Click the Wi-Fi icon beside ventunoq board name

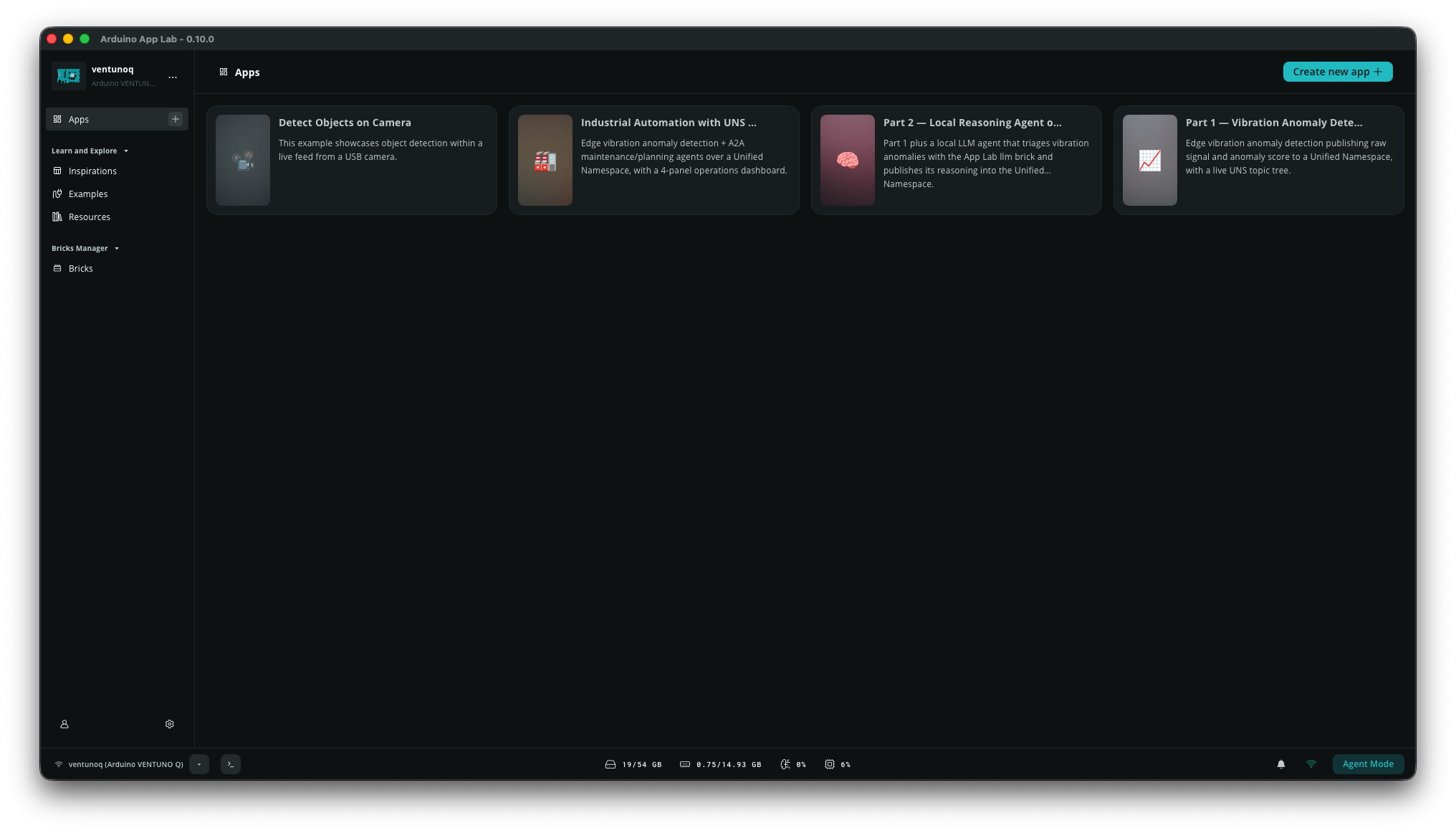coord(59,764)
